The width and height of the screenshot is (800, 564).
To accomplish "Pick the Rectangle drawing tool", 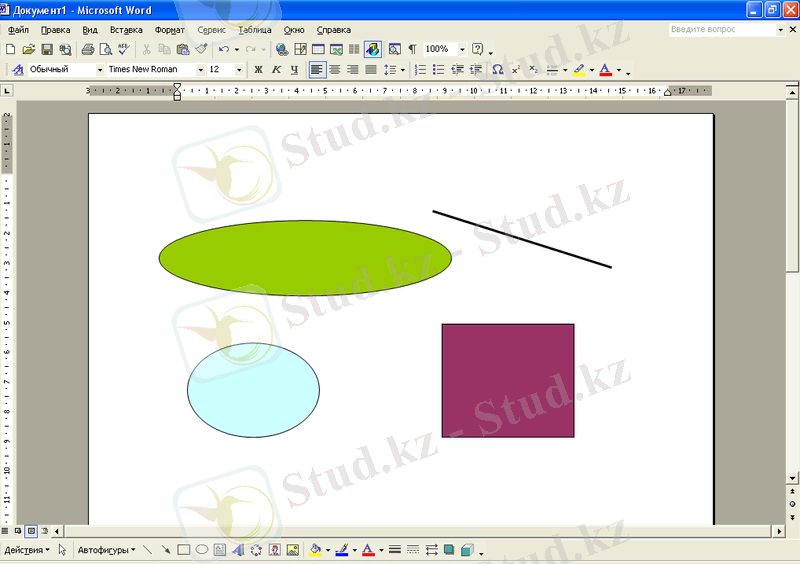I will [184, 550].
